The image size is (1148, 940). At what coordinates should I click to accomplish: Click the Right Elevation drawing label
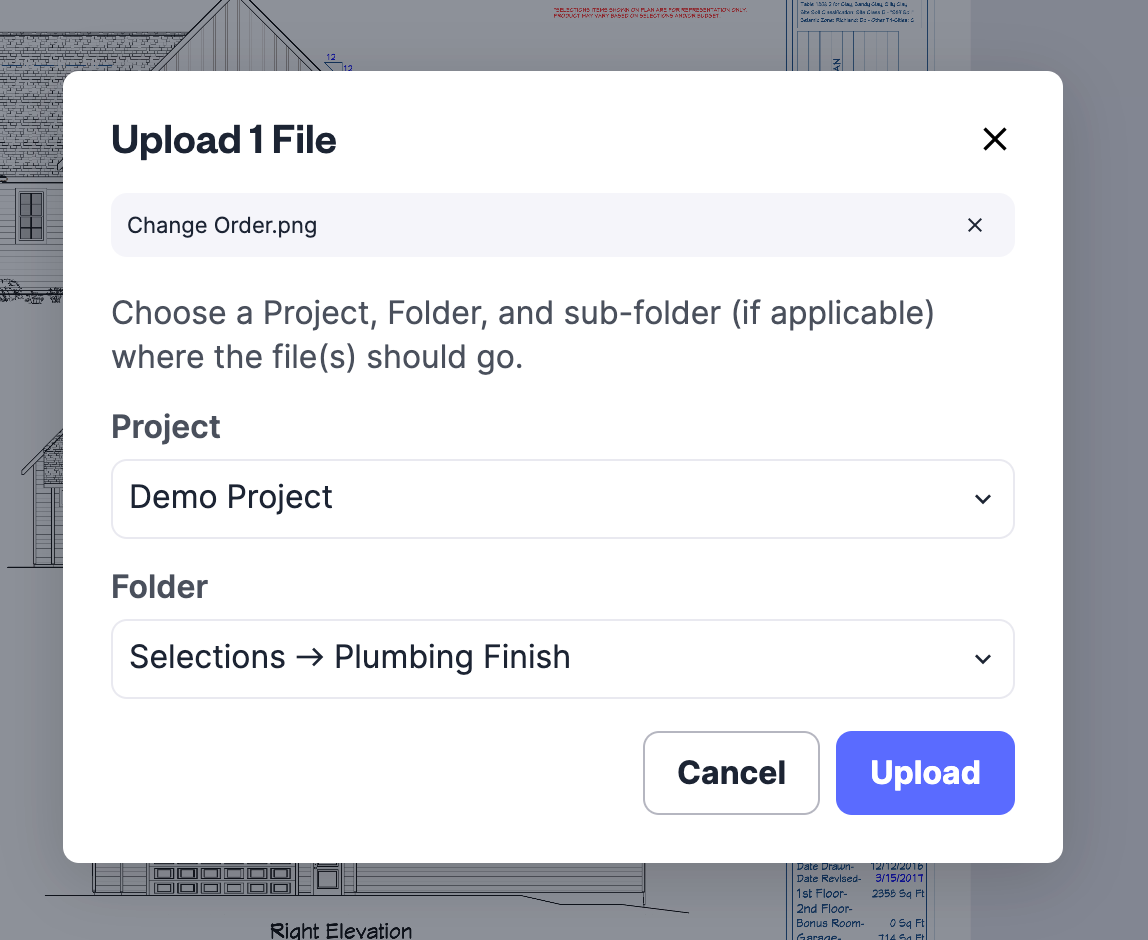(x=341, y=930)
